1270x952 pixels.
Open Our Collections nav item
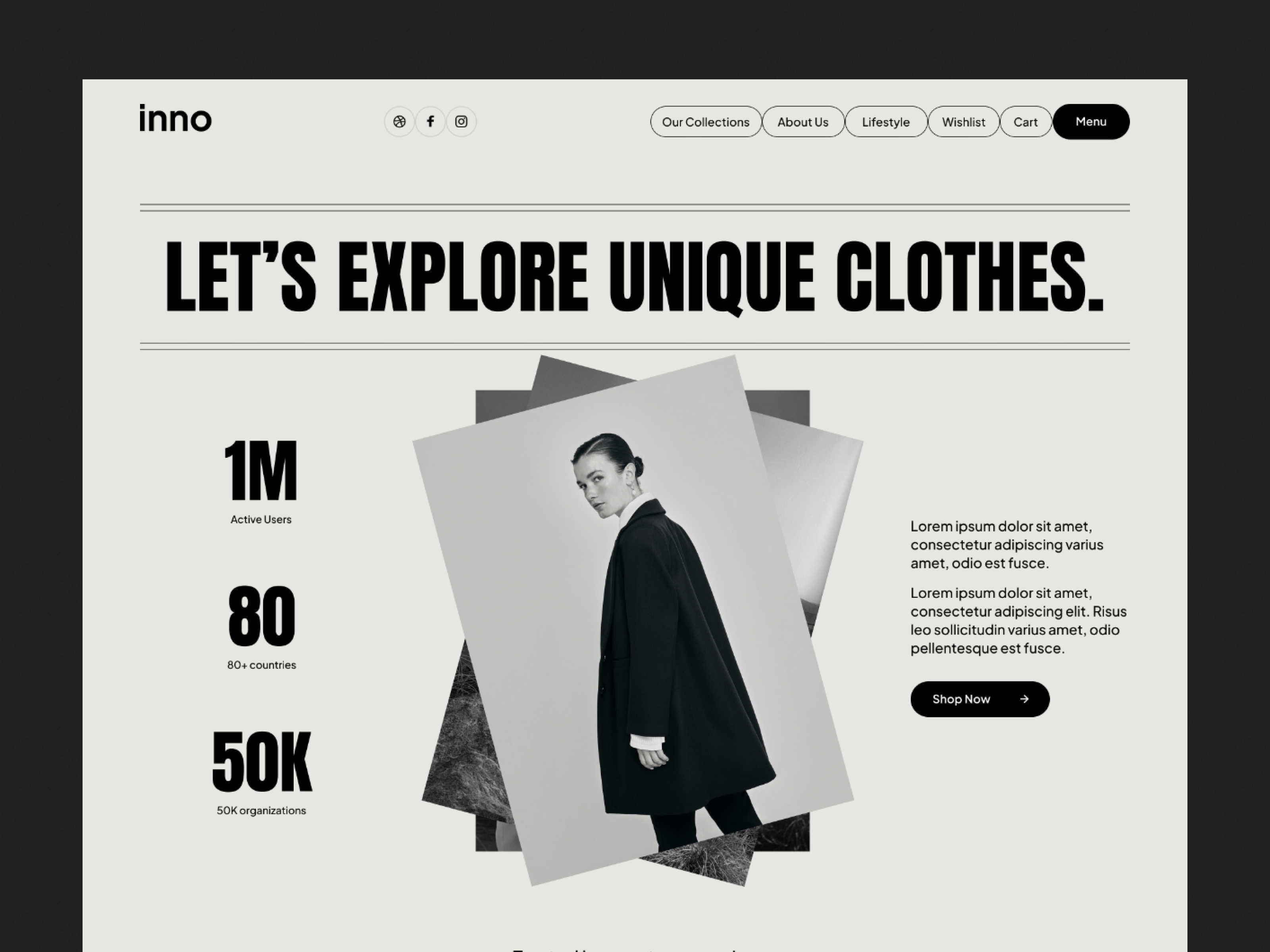pos(706,122)
